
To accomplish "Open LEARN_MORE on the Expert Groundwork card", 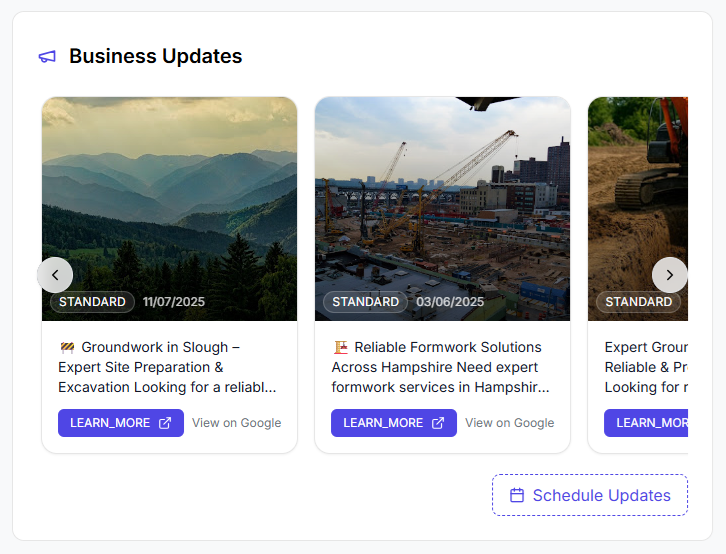I will coord(646,423).
